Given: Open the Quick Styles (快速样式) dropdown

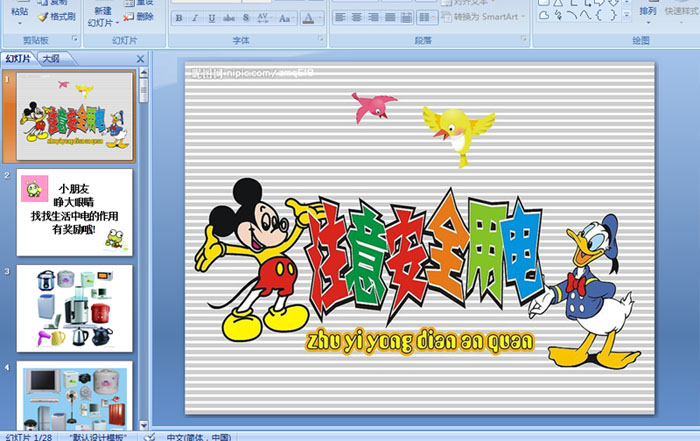Looking at the screenshot, I should click(x=682, y=14).
